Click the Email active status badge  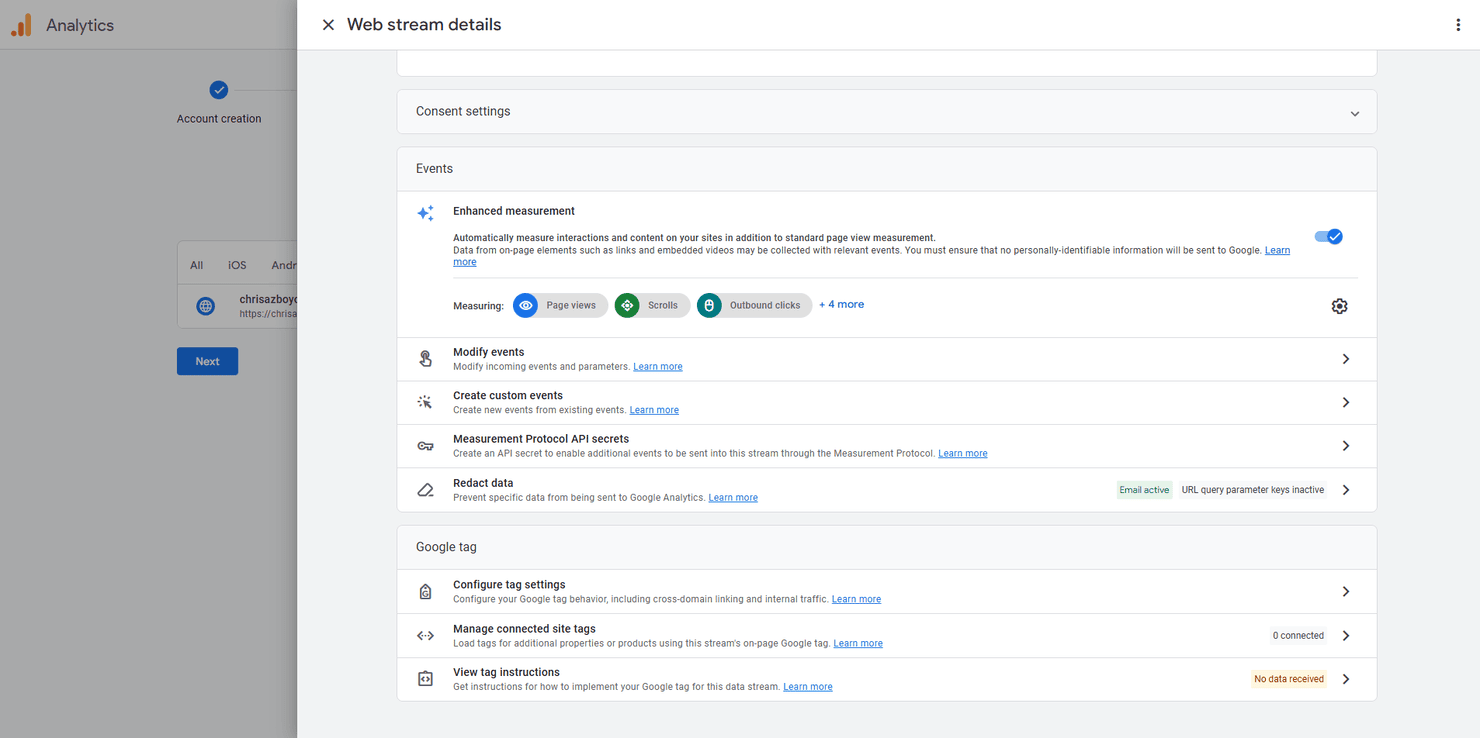tap(1144, 490)
